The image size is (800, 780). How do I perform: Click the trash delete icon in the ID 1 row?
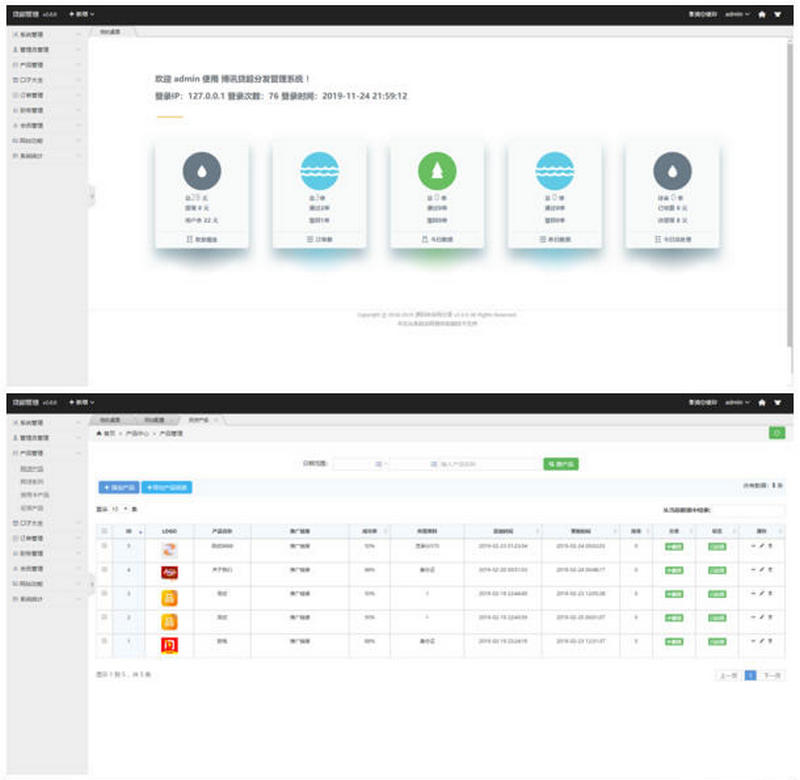coord(770,641)
